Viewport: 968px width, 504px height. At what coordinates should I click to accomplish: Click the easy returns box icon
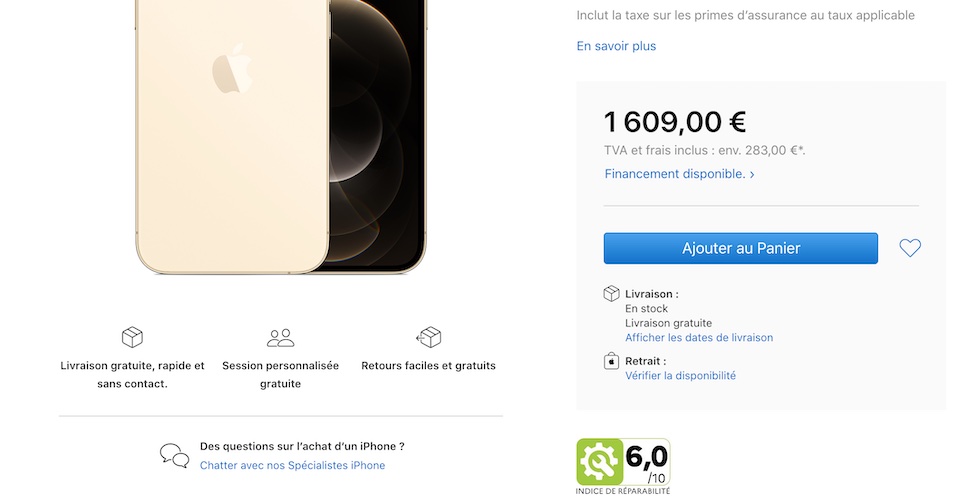(x=428, y=337)
